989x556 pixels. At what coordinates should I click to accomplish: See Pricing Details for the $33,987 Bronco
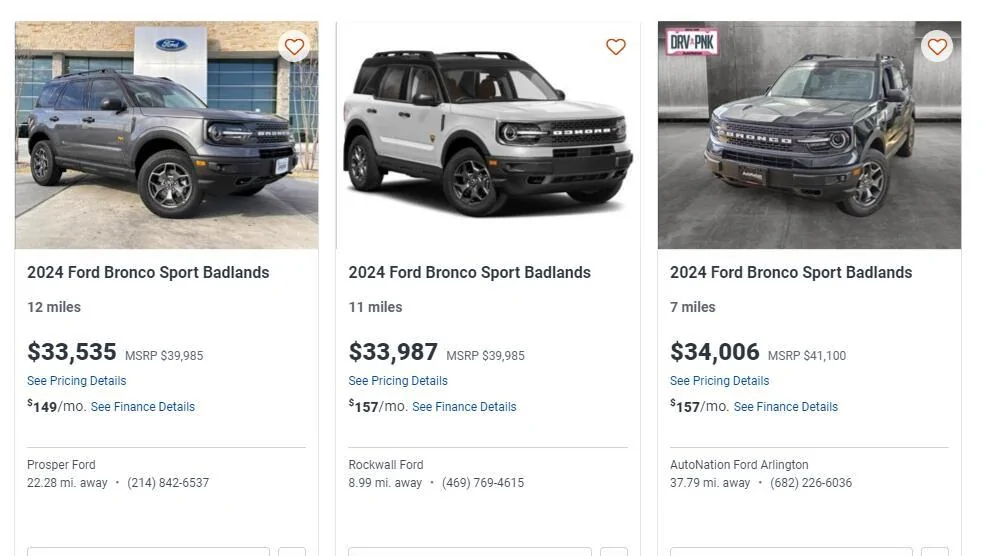(398, 381)
